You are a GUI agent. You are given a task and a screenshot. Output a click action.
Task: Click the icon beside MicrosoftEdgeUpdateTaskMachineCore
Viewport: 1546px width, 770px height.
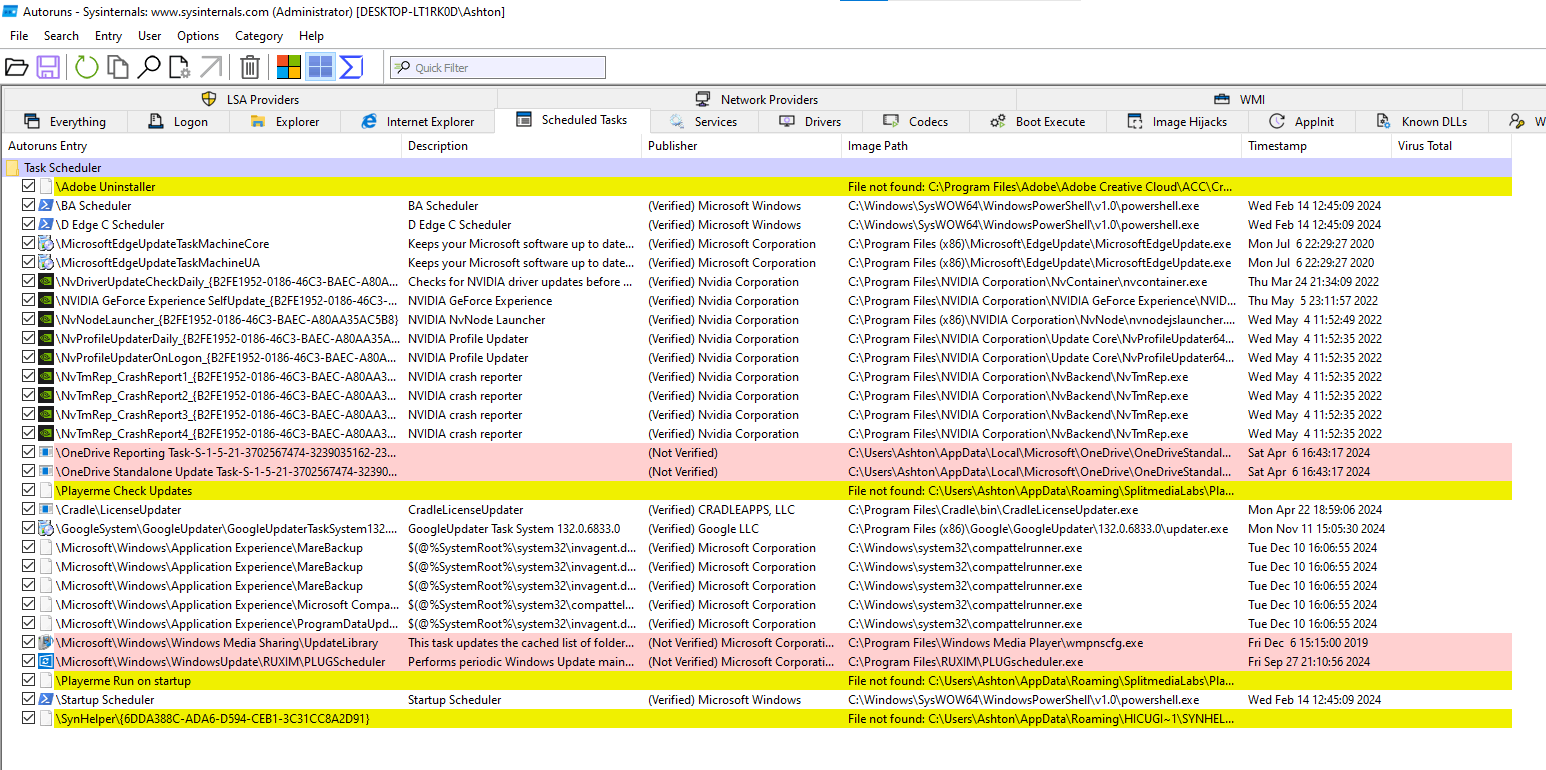coord(46,244)
